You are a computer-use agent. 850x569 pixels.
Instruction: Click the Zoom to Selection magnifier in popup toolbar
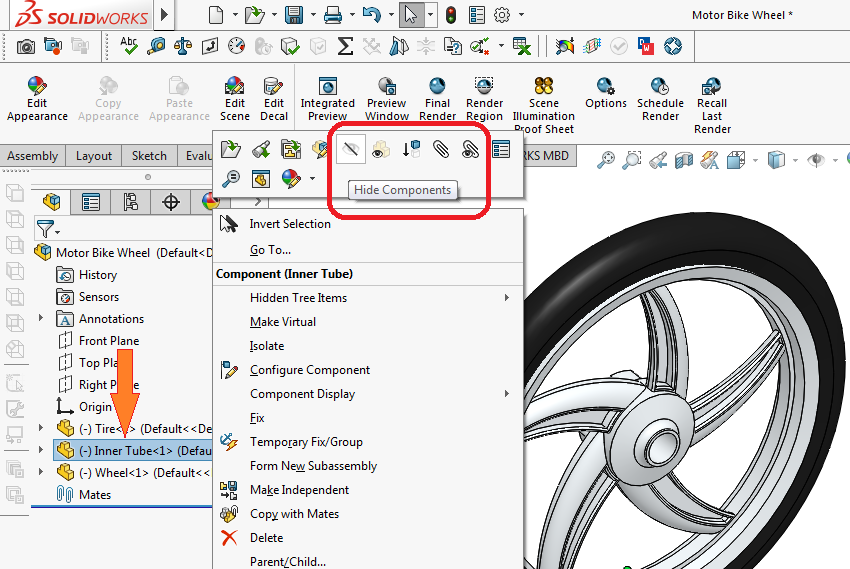pos(231,178)
